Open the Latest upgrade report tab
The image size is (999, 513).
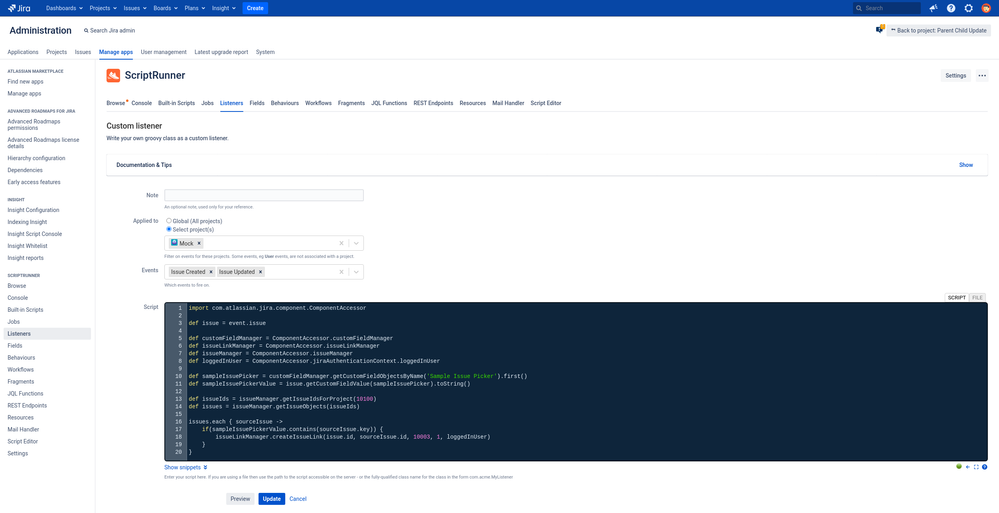221,52
